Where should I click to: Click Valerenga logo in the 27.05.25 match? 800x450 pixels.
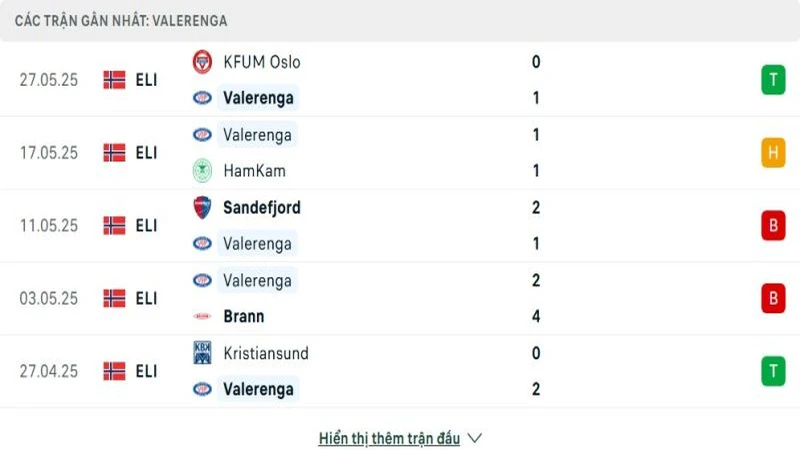[202, 98]
